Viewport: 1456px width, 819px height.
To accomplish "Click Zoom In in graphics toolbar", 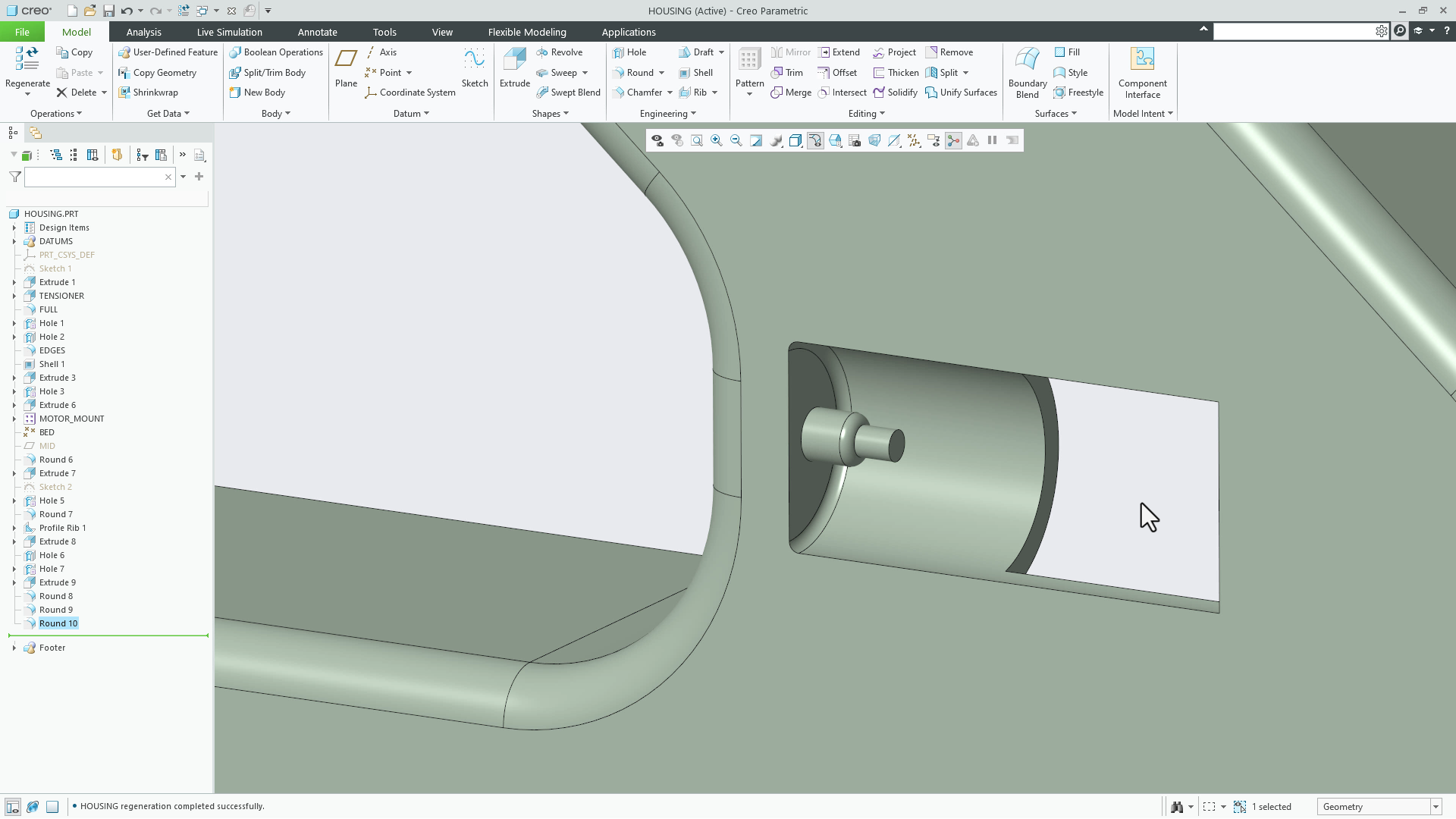I will (x=716, y=140).
